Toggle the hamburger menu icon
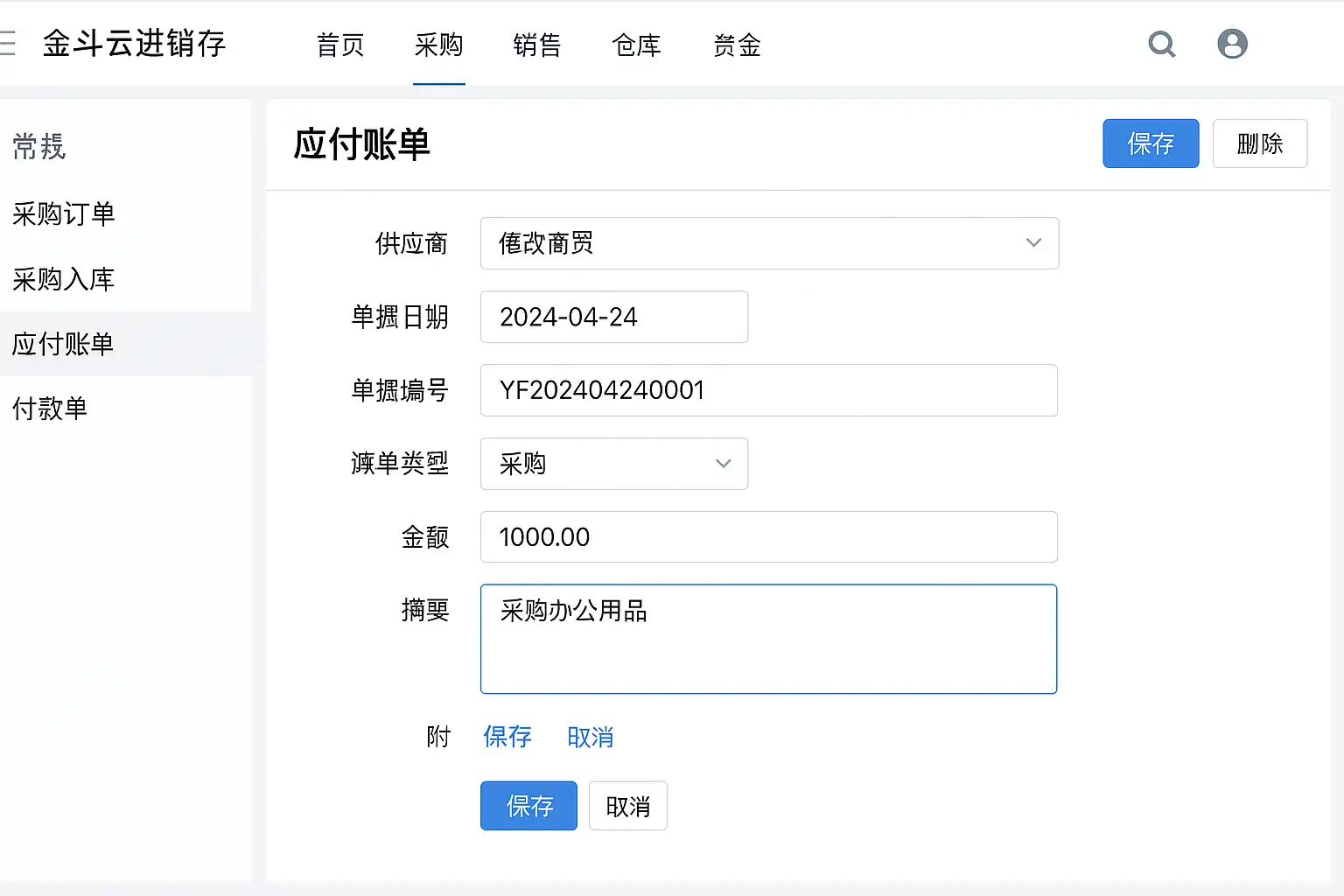This screenshot has width=1344, height=896. pyautogui.click(x=8, y=44)
